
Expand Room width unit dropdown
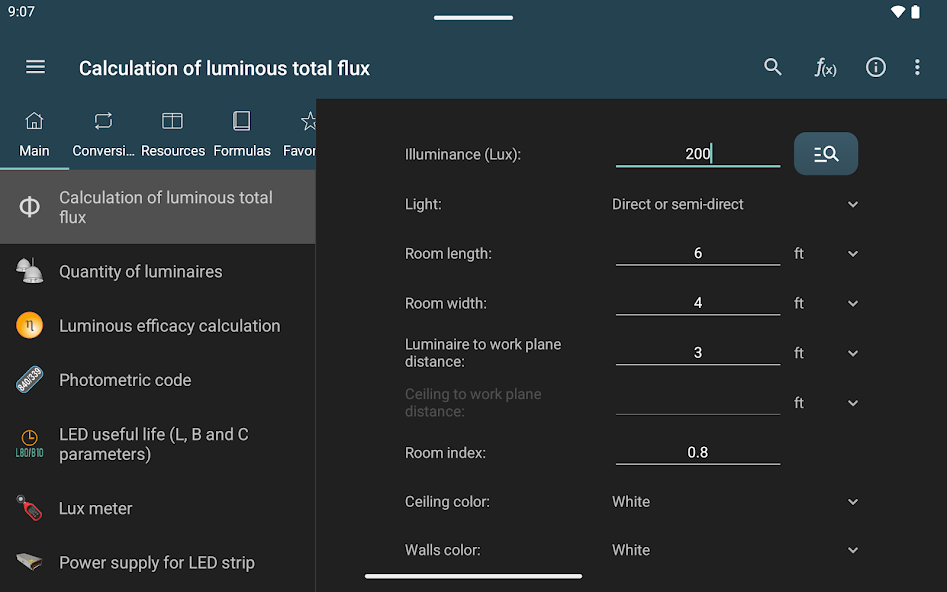pyautogui.click(x=826, y=303)
